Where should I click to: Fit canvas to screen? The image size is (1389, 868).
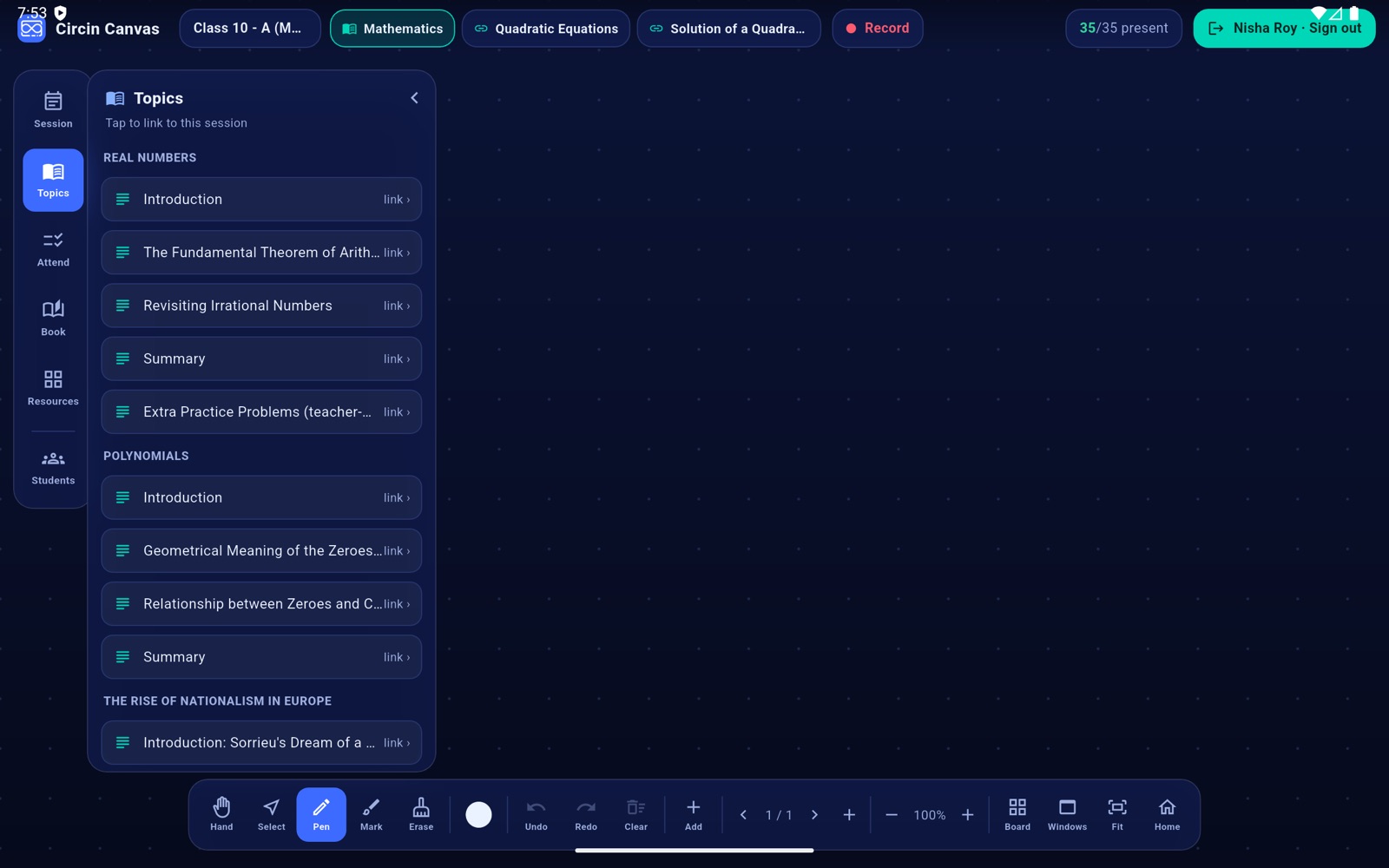pos(1117,814)
